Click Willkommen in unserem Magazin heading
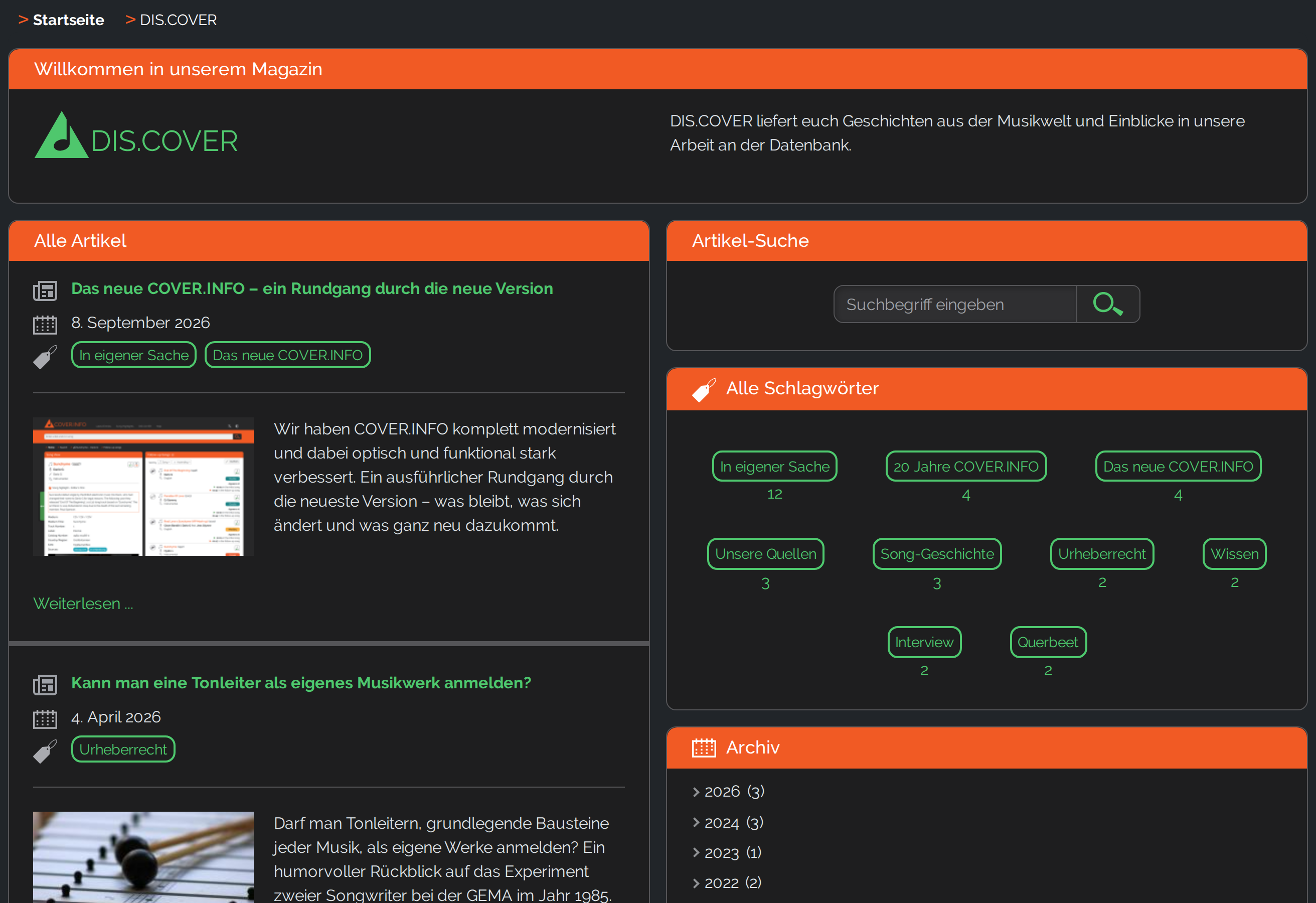The width and height of the screenshot is (1316, 903). 179,69
